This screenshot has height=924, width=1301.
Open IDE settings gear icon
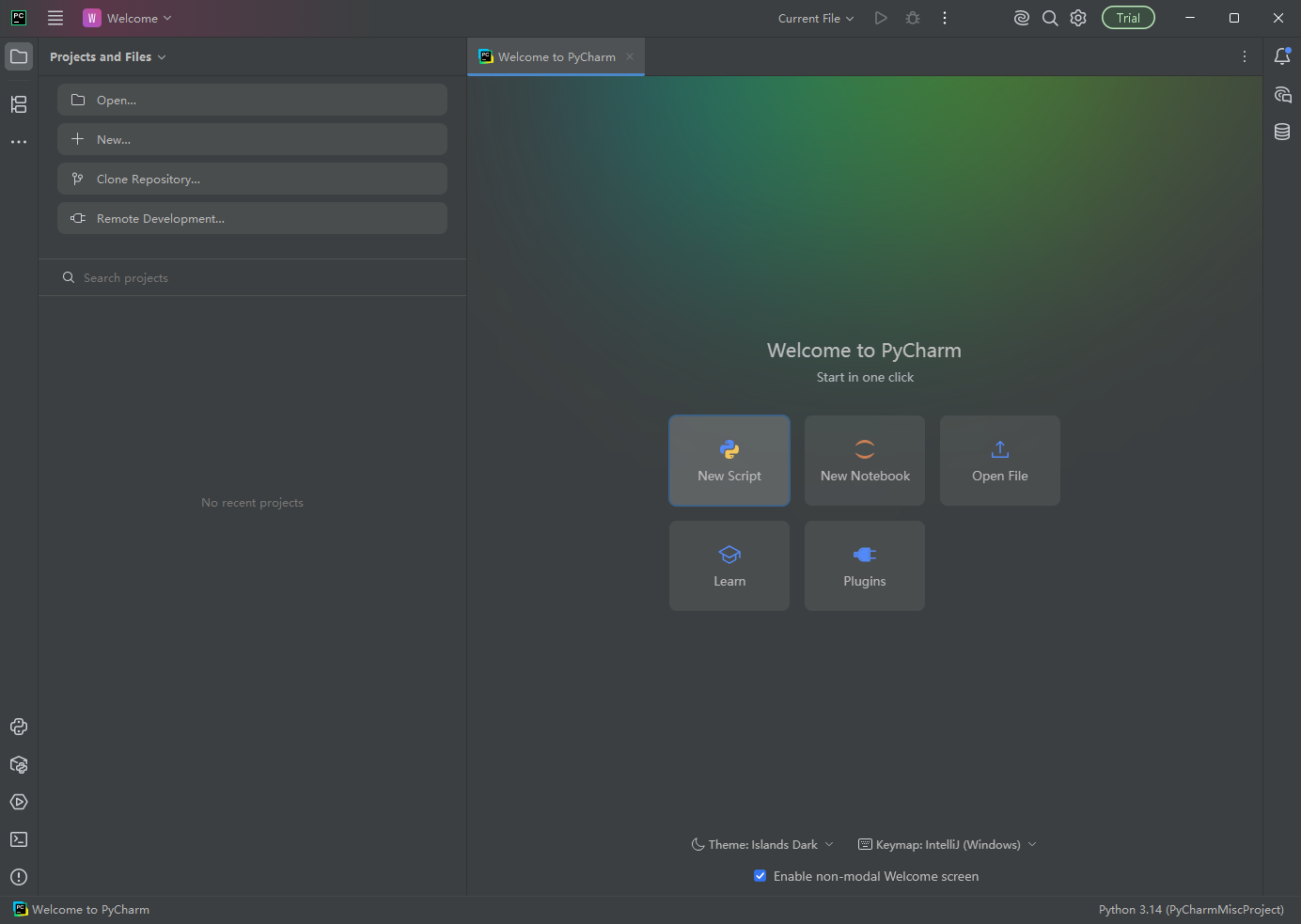(x=1078, y=18)
